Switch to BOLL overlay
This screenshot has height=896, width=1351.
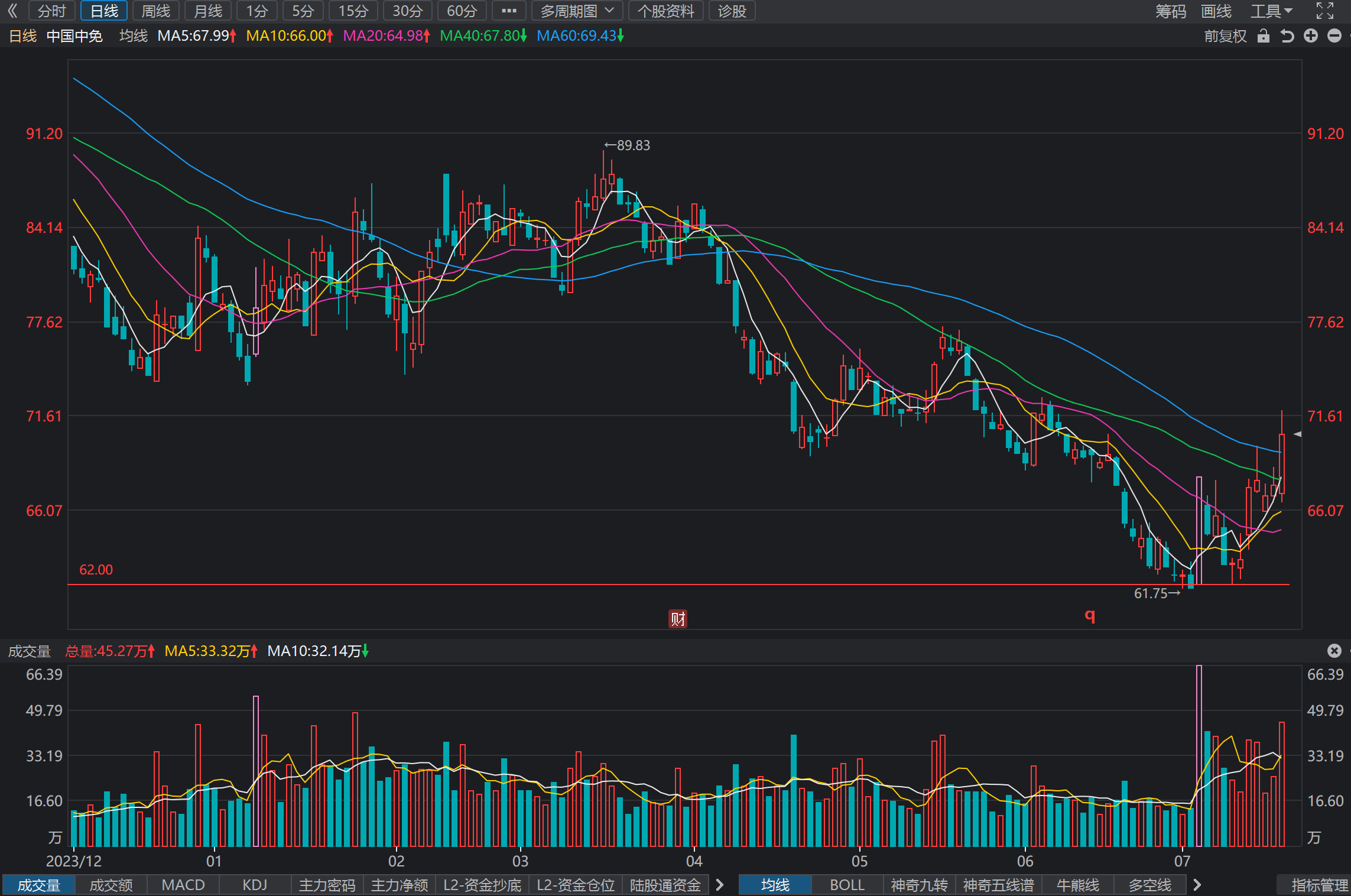click(847, 885)
